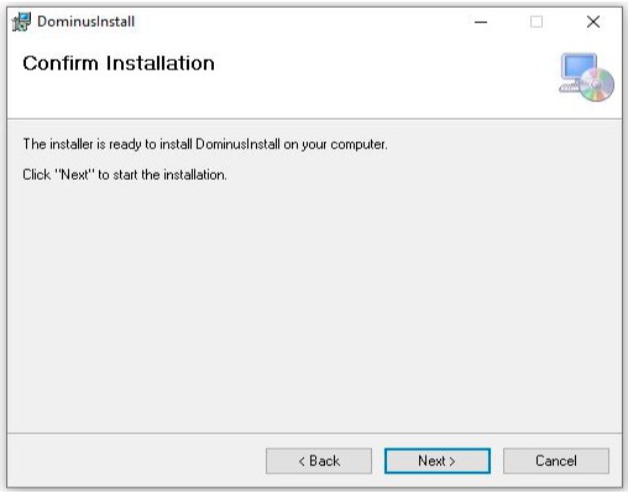The image size is (630, 495).
Task: Click the CD disc in the setup graphic
Action: 597,84
